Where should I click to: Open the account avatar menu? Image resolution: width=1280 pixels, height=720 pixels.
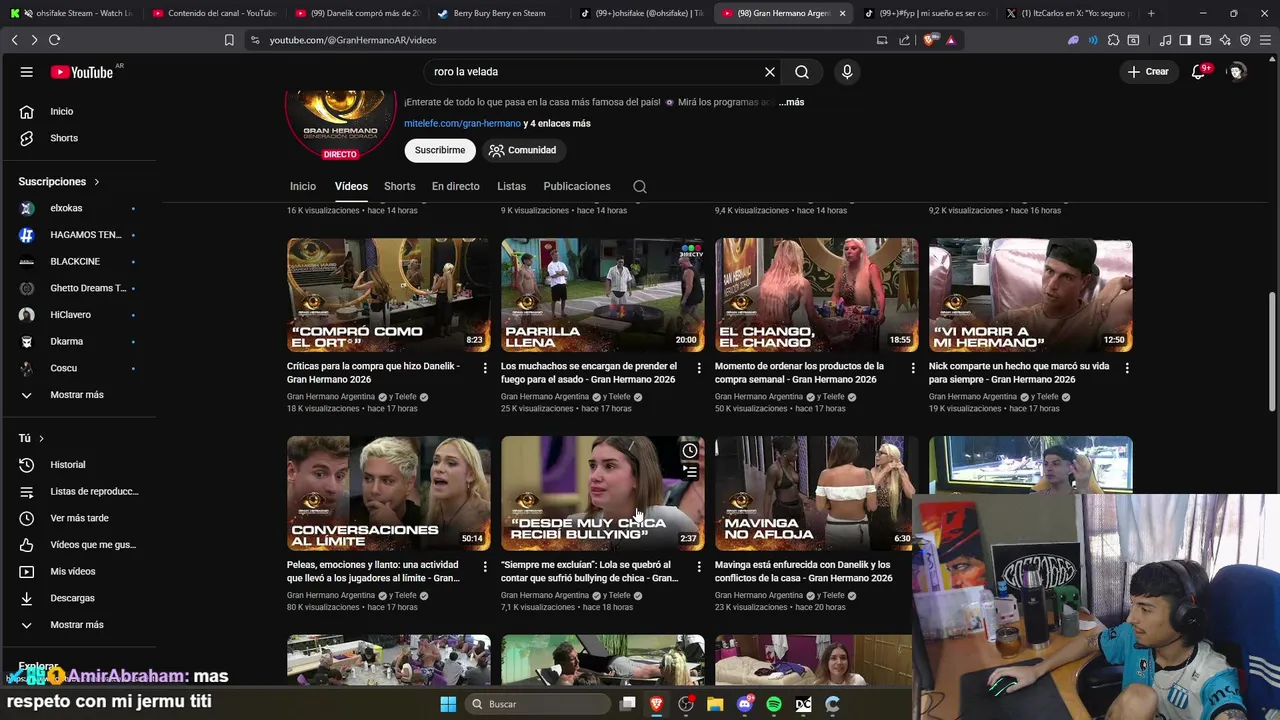point(1237,72)
